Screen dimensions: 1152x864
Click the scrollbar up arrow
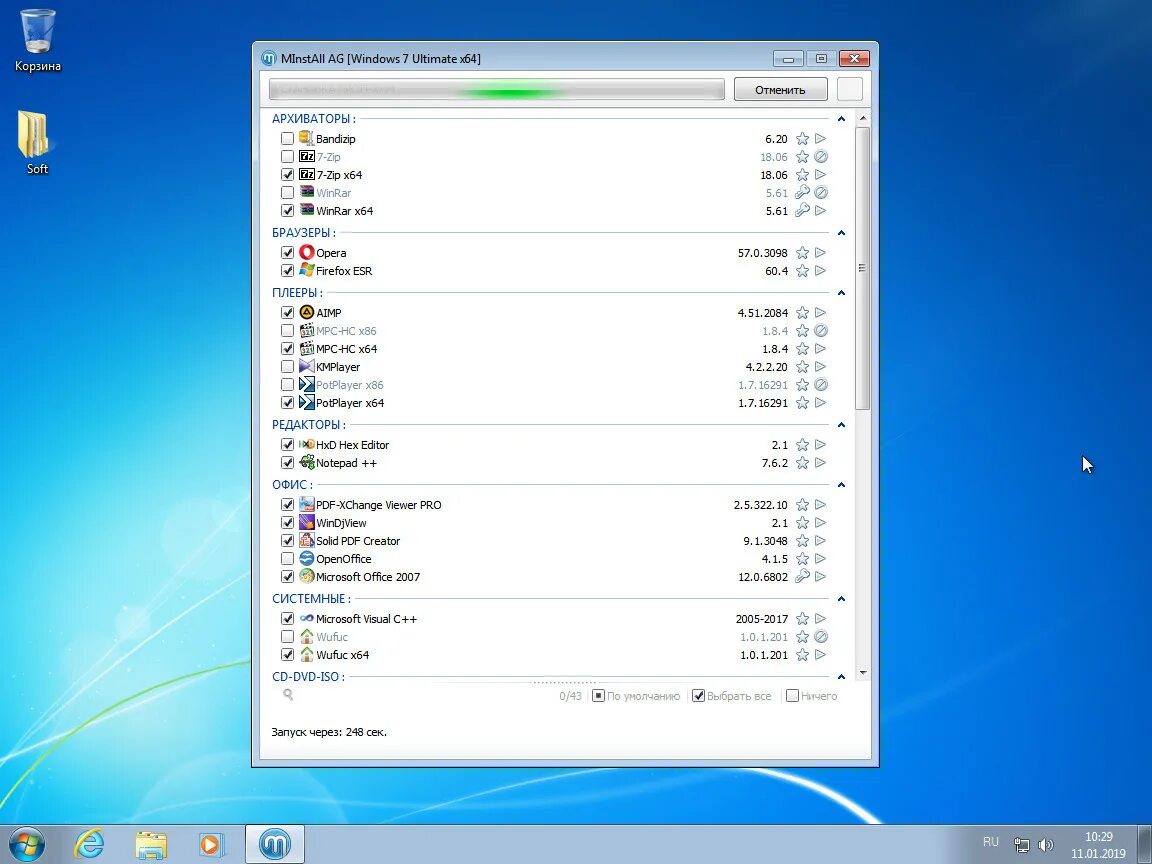(863, 118)
